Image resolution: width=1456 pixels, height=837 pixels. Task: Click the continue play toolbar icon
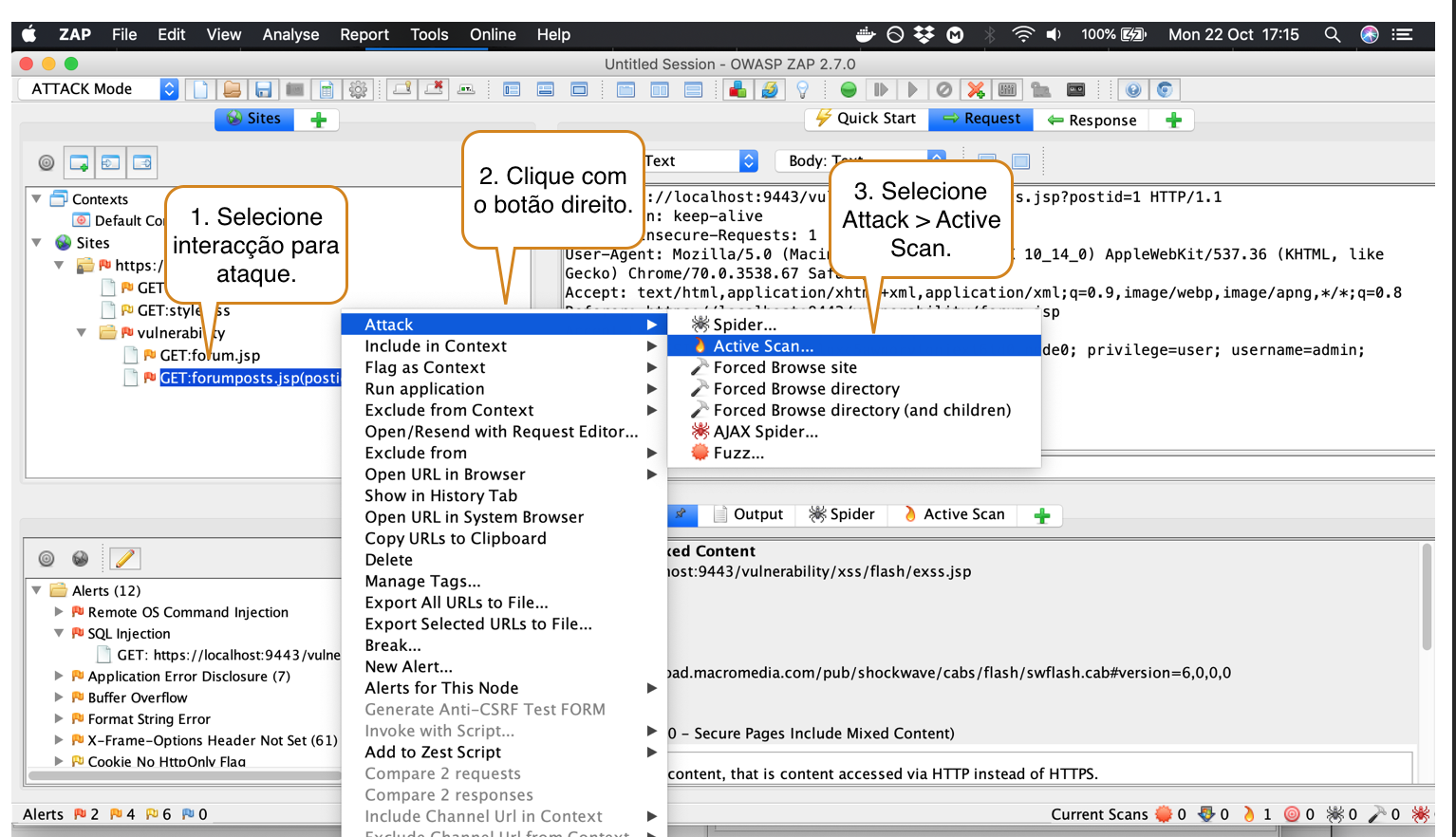pos(912,89)
